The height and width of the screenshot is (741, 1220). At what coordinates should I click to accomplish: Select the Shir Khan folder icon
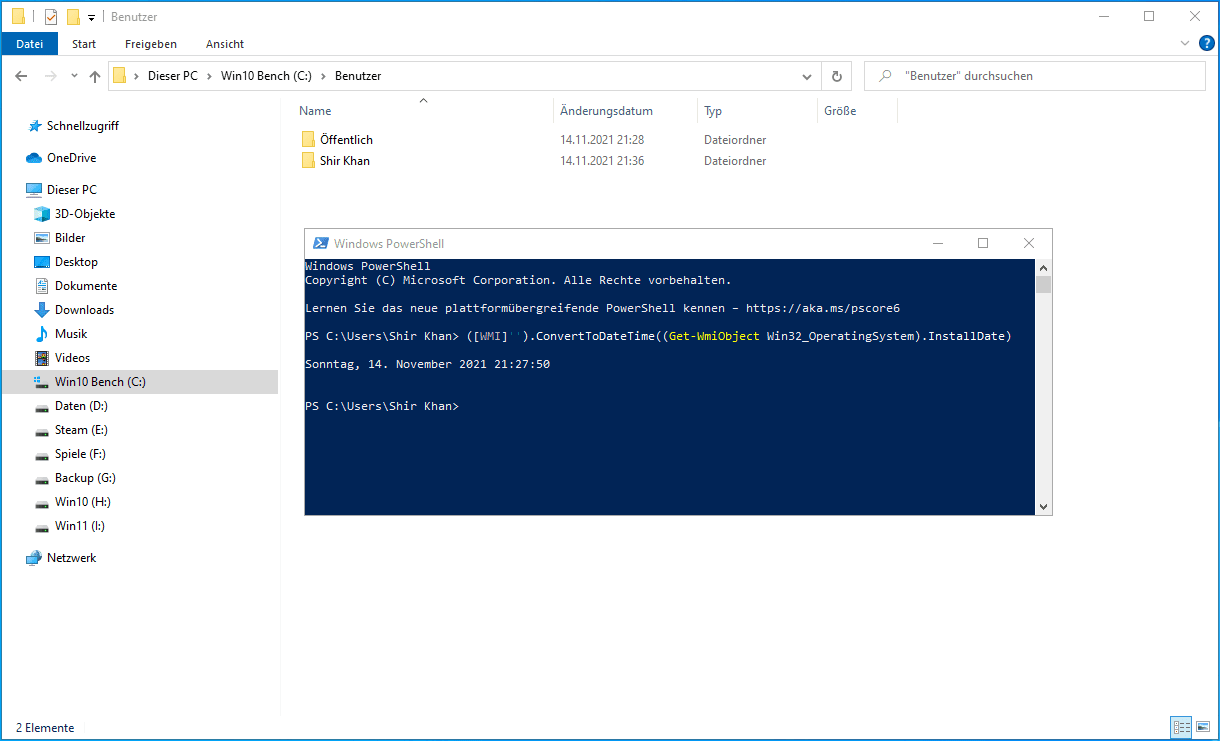308,161
